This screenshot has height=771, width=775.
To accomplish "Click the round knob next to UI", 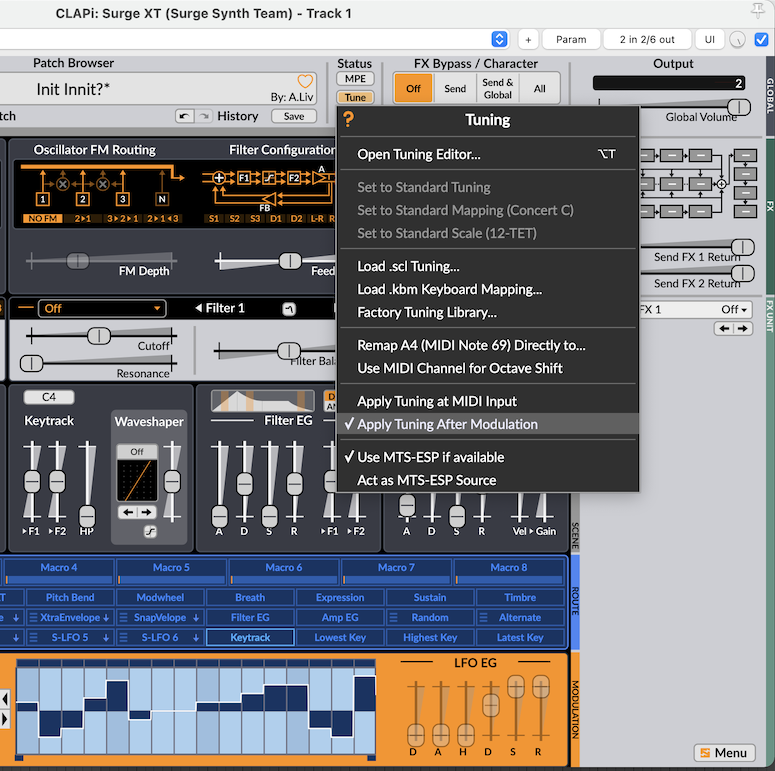I will tap(737, 40).
